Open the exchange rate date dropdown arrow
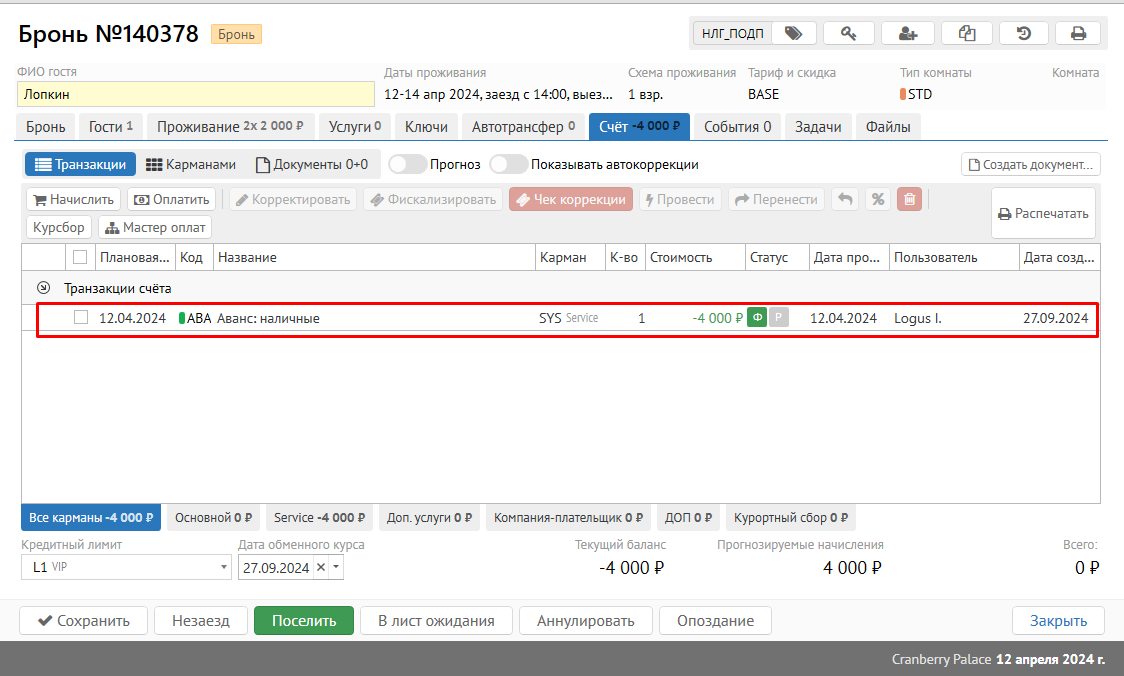 tap(336, 567)
